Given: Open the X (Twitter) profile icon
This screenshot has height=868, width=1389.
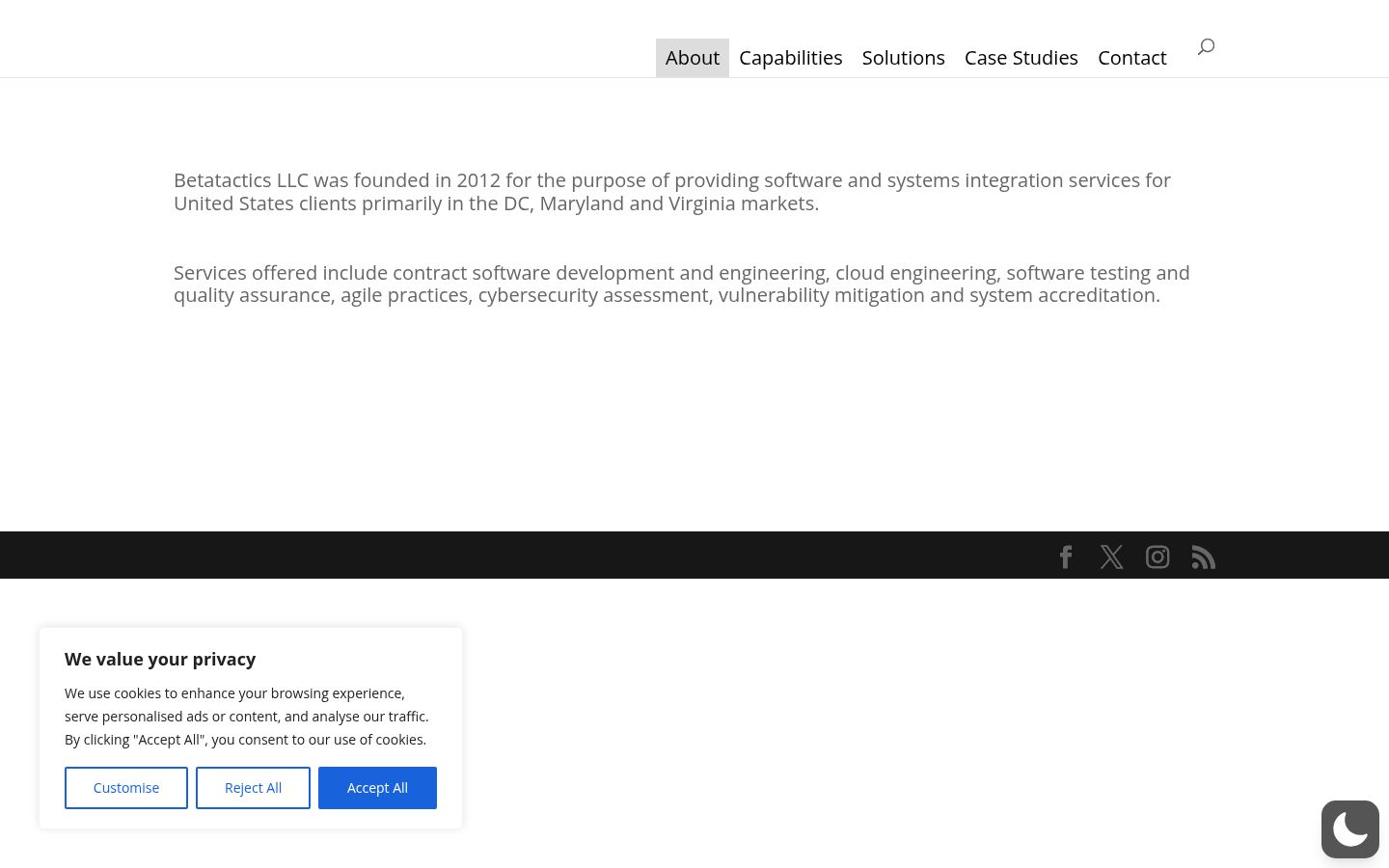Looking at the screenshot, I should [x=1111, y=557].
